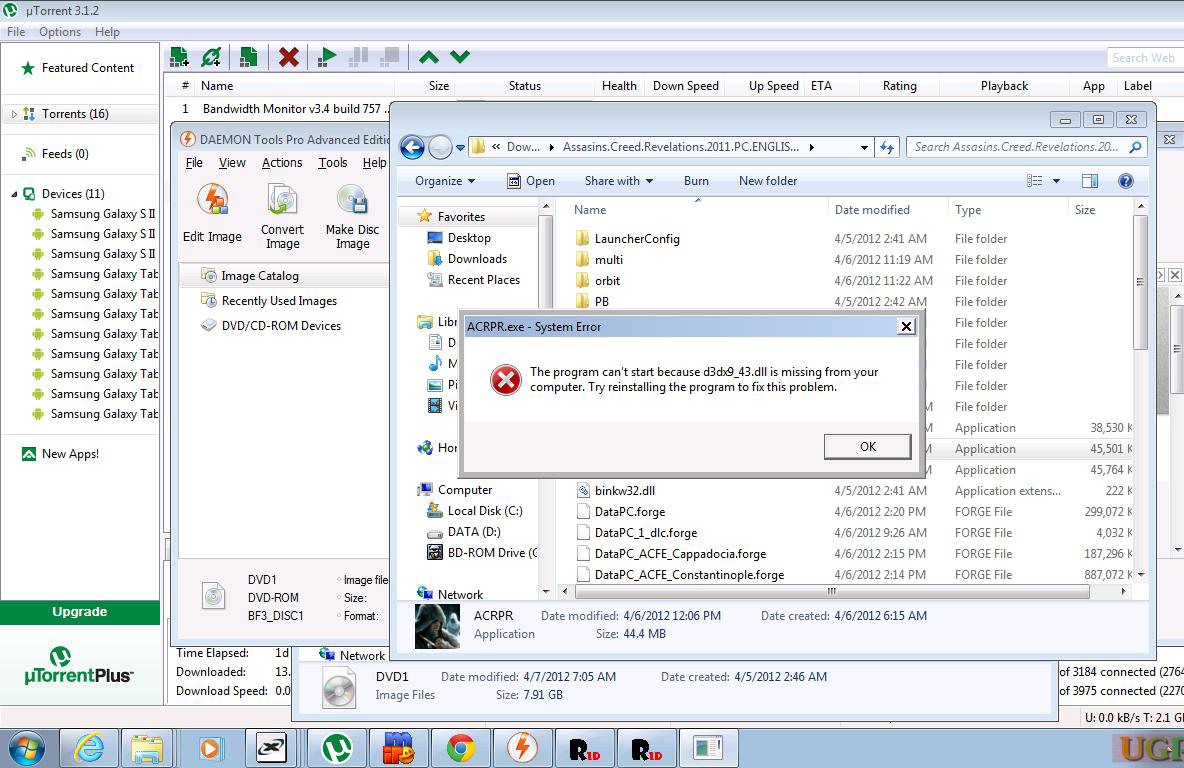
Task: Click the Explorer blue Help icon
Action: tap(1125, 181)
